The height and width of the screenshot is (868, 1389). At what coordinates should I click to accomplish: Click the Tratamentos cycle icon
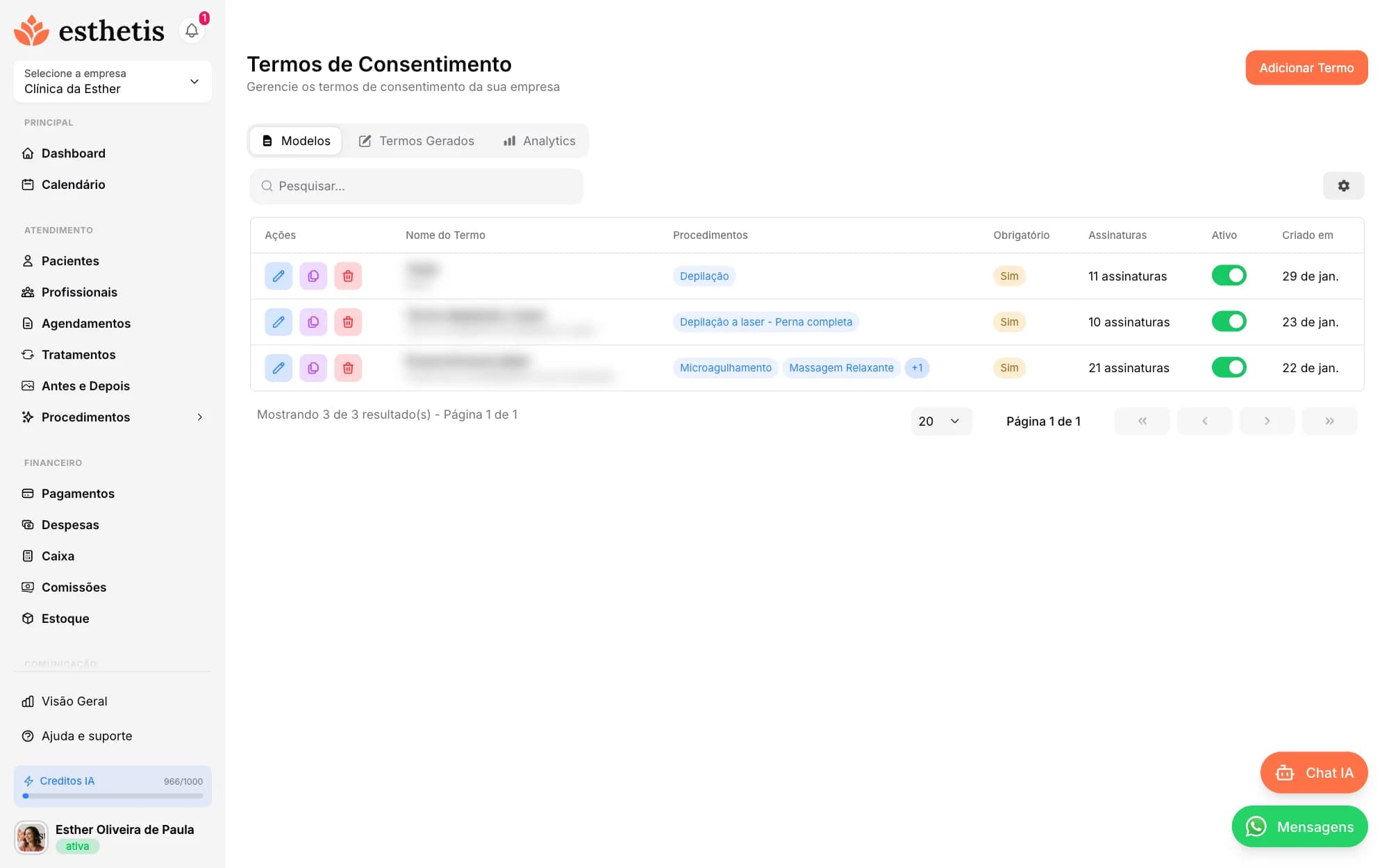click(28, 355)
